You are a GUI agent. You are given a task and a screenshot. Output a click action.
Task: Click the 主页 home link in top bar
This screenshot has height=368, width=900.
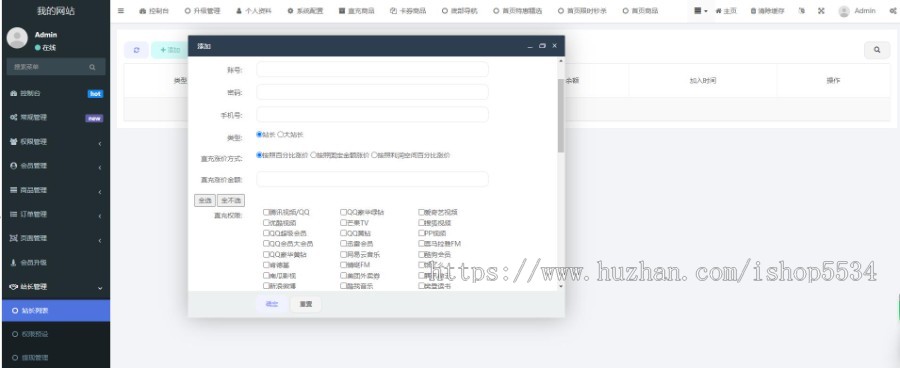[x=726, y=11]
